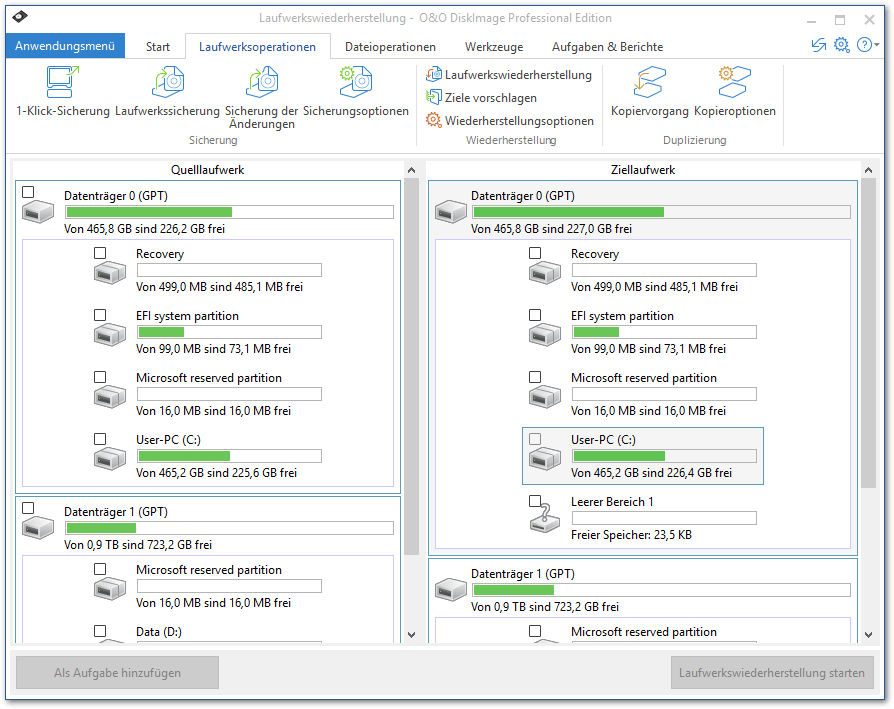Click the 1-Klick-Sicherung icon

click(x=62, y=82)
